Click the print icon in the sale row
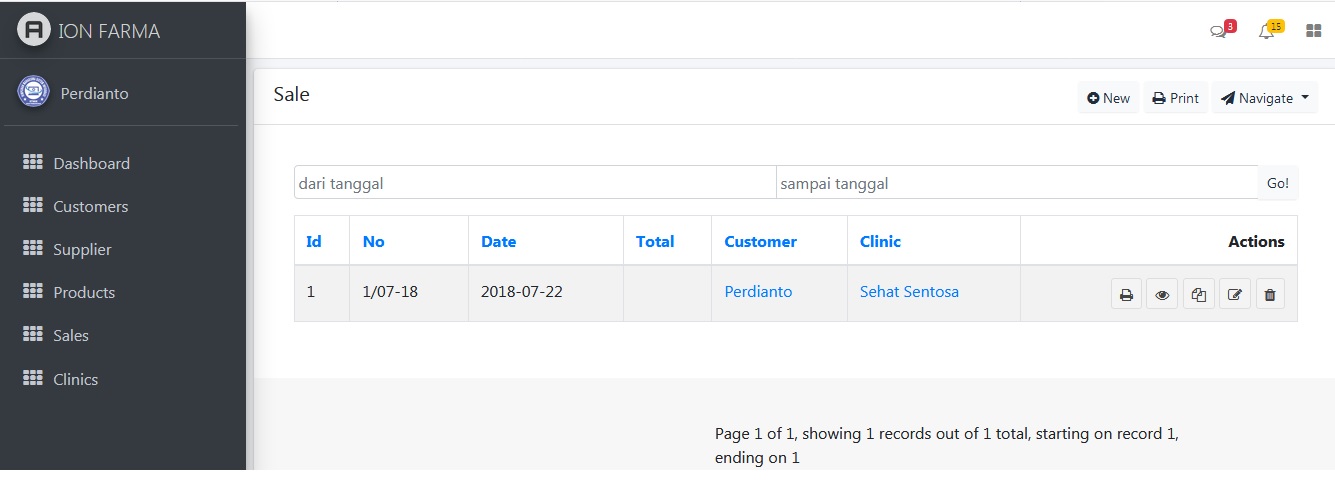Screen dimensions: 1335x480 [1126, 295]
